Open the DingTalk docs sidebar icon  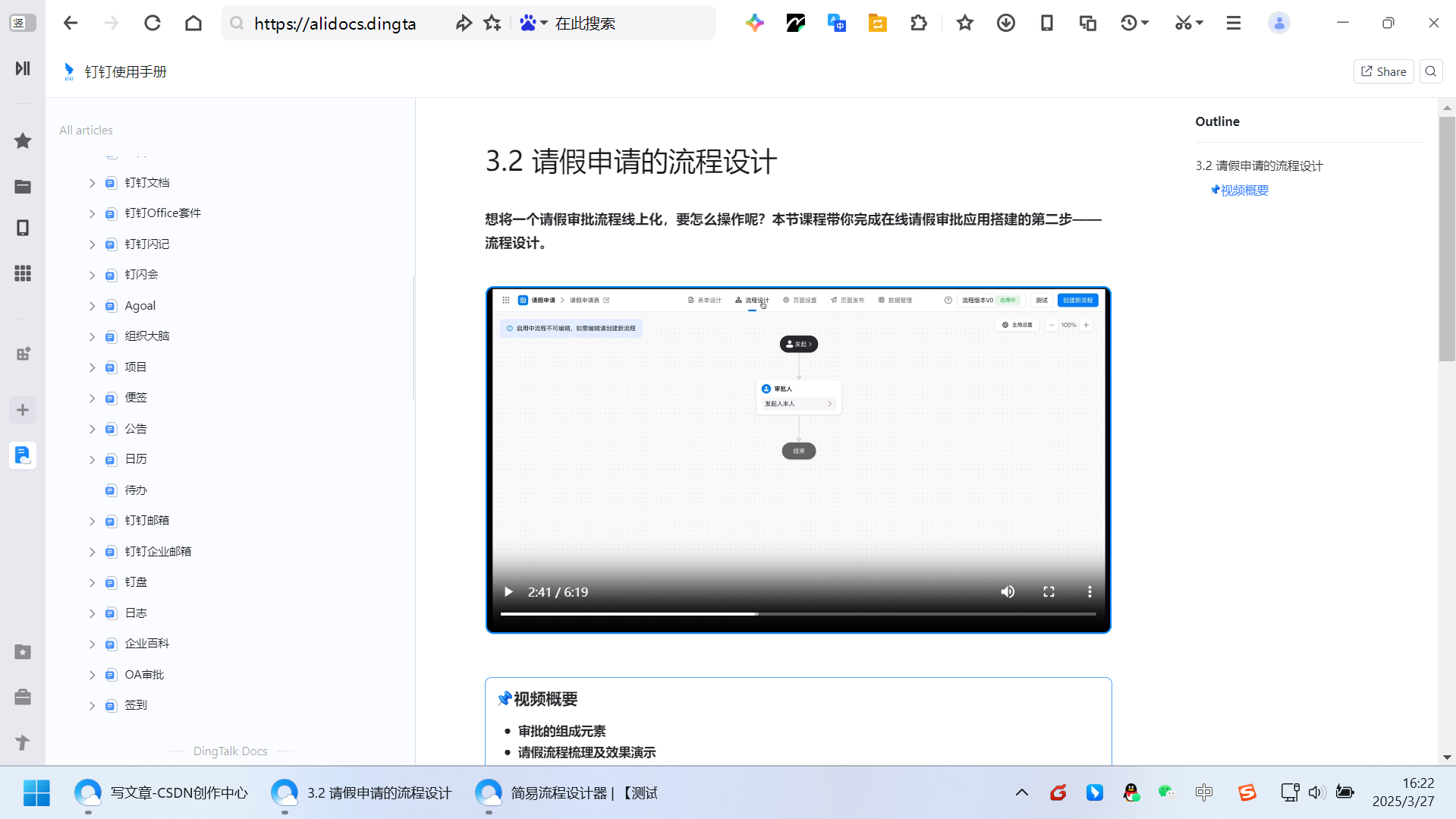23,455
